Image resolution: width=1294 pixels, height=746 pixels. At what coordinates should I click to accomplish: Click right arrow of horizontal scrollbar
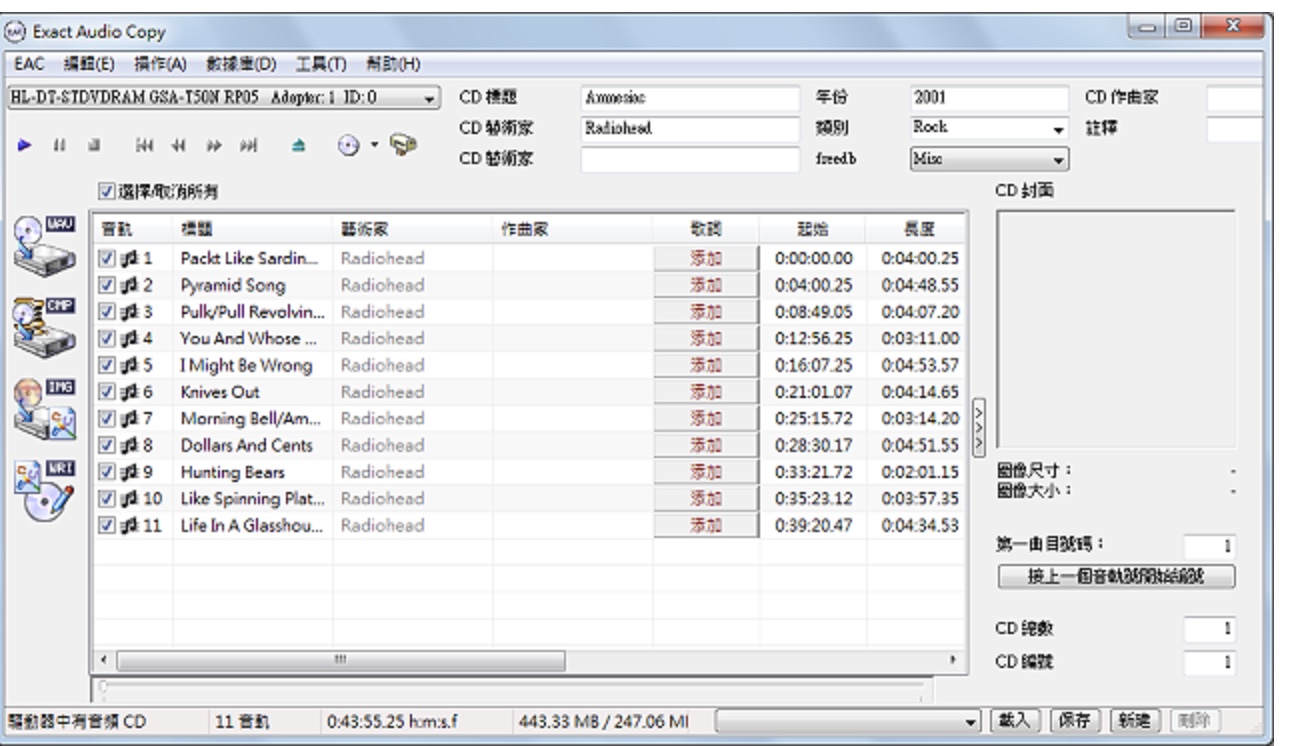point(954,659)
